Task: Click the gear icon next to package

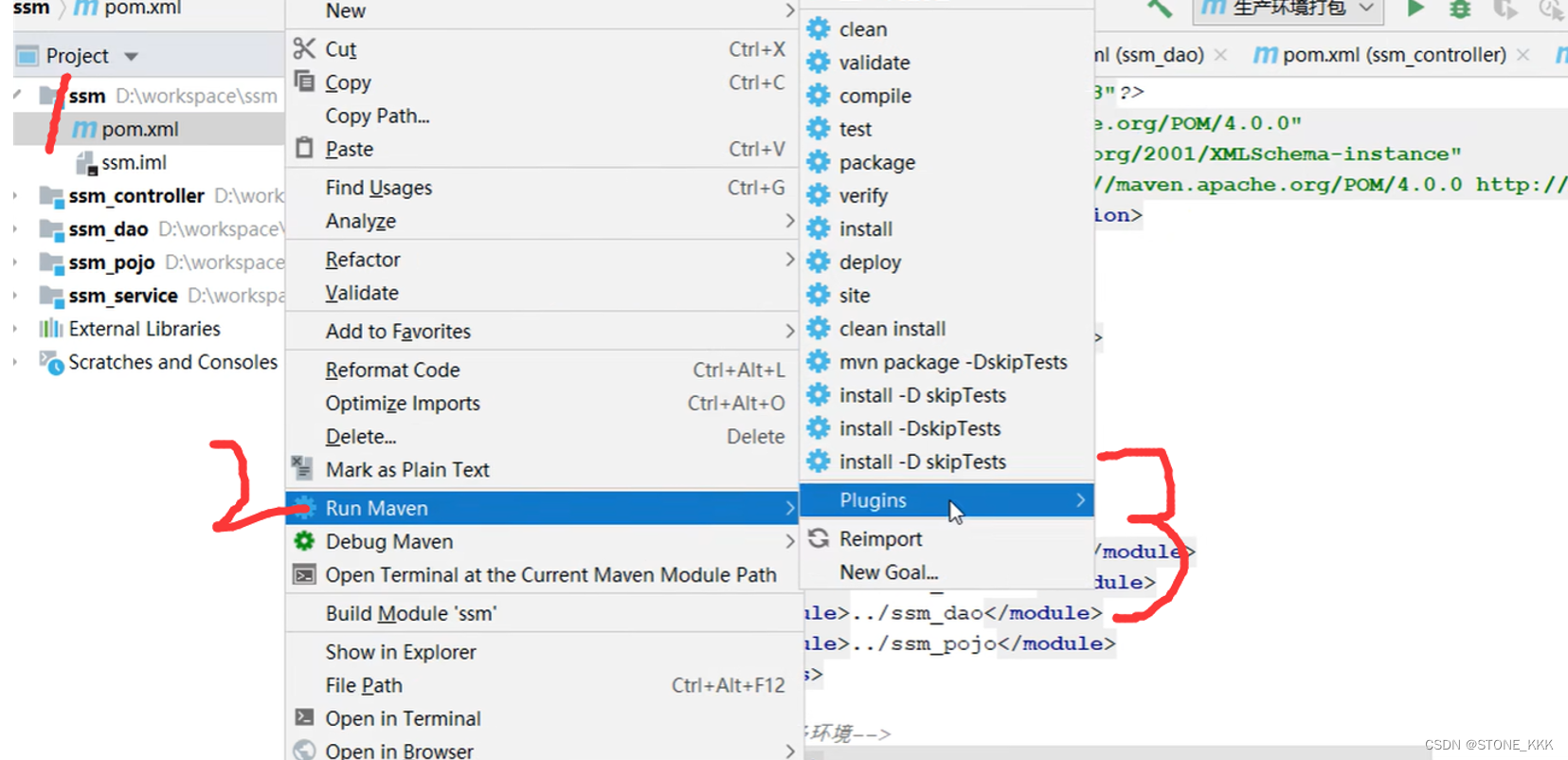Action: (x=819, y=162)
